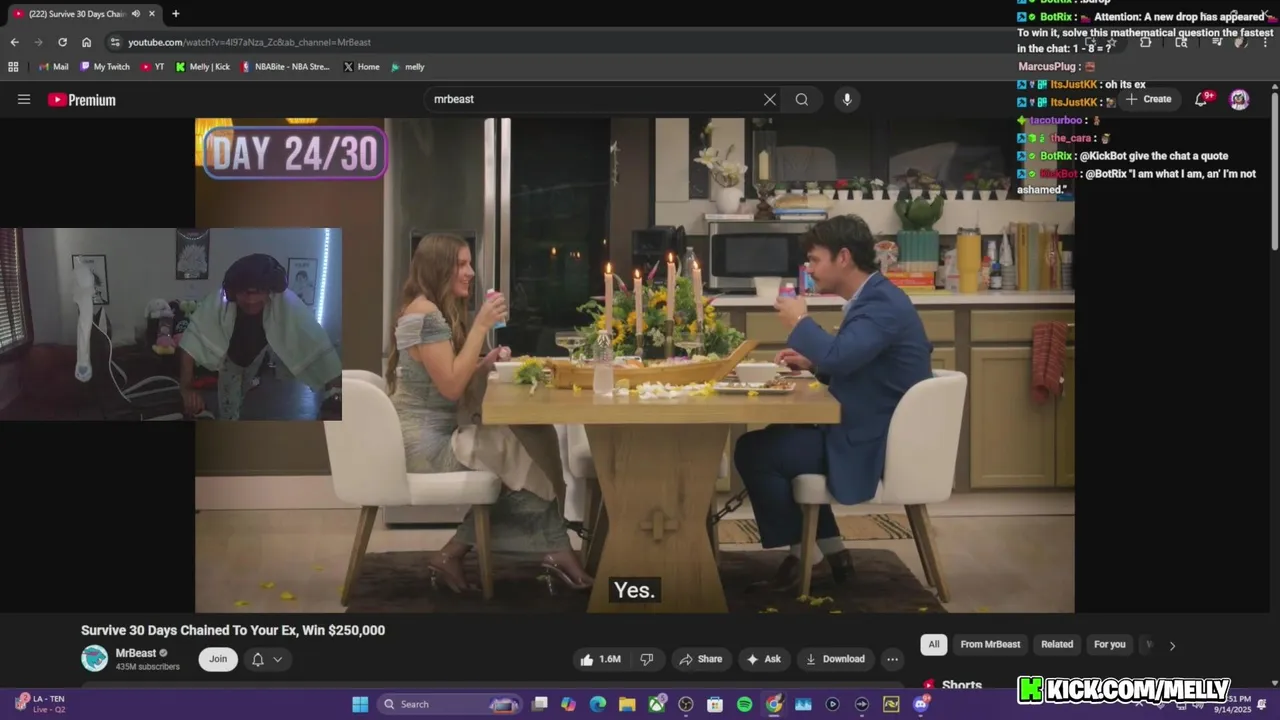Click the Windows taskbar Search box
The image size is (1280, 720).
450,704
